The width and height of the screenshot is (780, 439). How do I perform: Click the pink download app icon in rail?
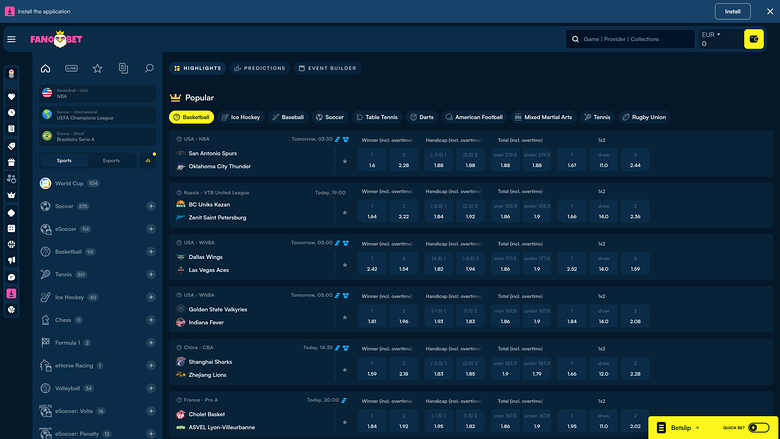[x=11, y=294]
